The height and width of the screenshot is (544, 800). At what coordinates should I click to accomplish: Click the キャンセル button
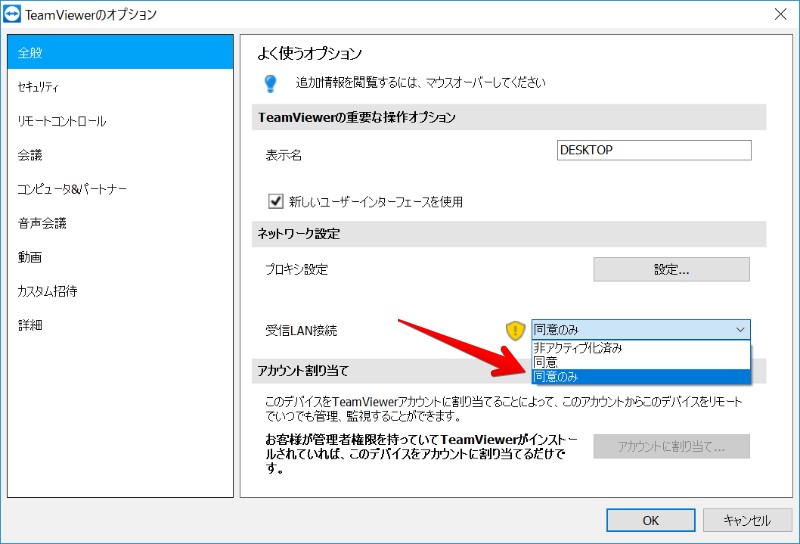[x=747, y=520]
